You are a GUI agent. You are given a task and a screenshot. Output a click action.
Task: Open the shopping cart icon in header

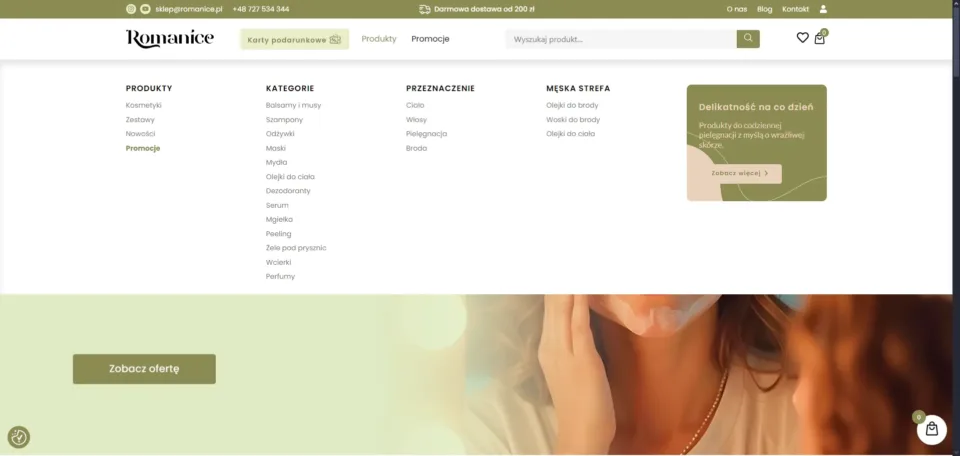[x=820, y=39]
